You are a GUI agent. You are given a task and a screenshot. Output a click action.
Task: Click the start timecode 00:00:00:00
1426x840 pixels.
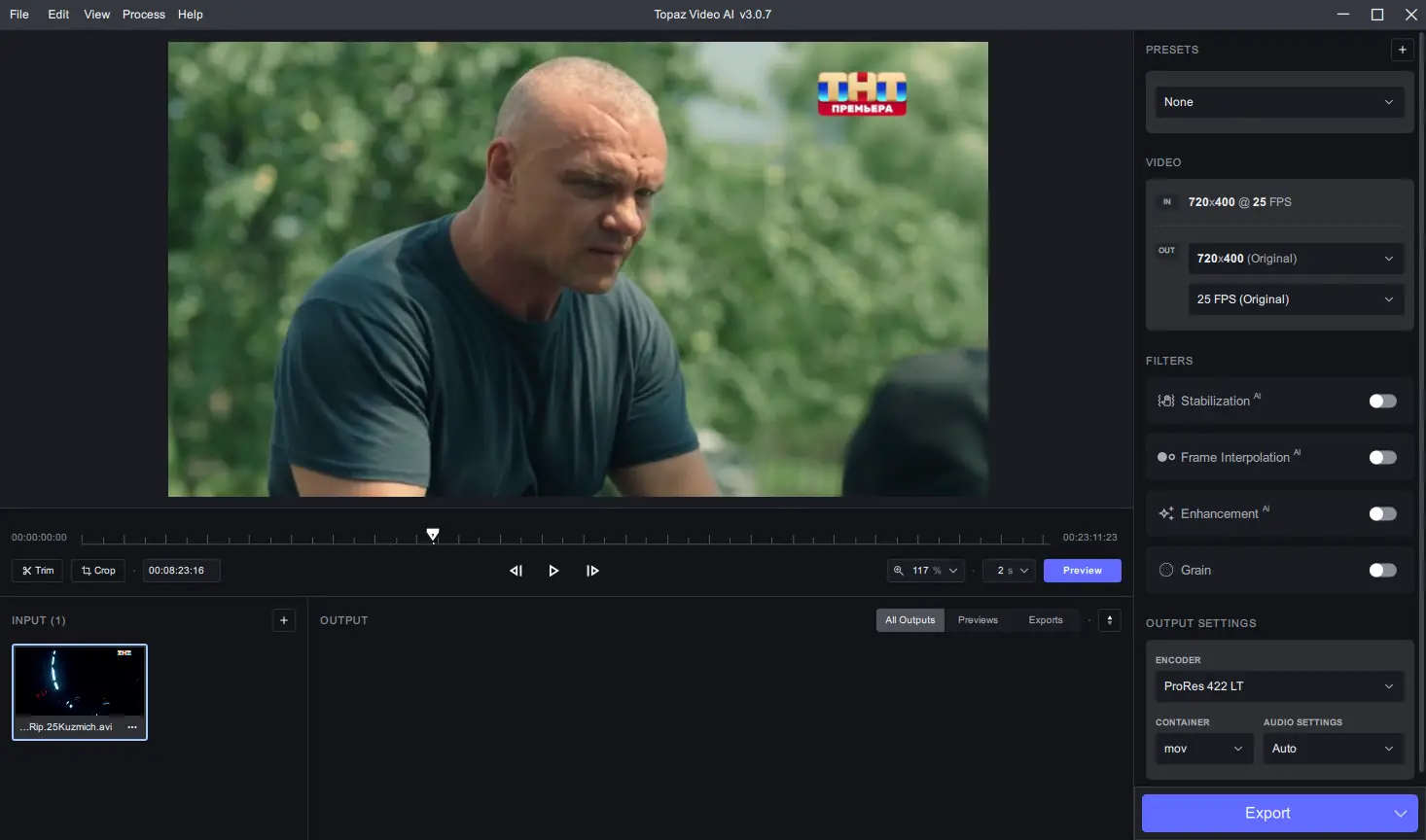(39, 538)
